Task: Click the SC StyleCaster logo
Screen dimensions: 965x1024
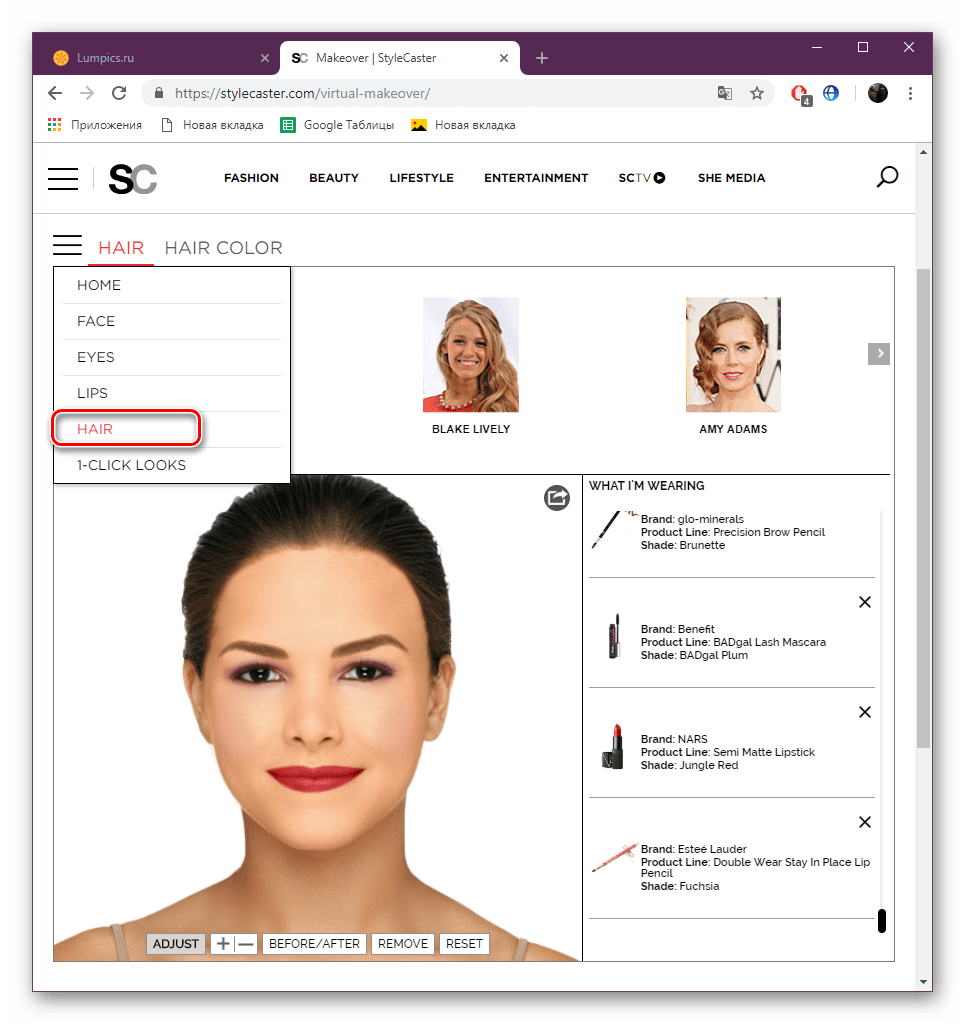Action: 133,179
